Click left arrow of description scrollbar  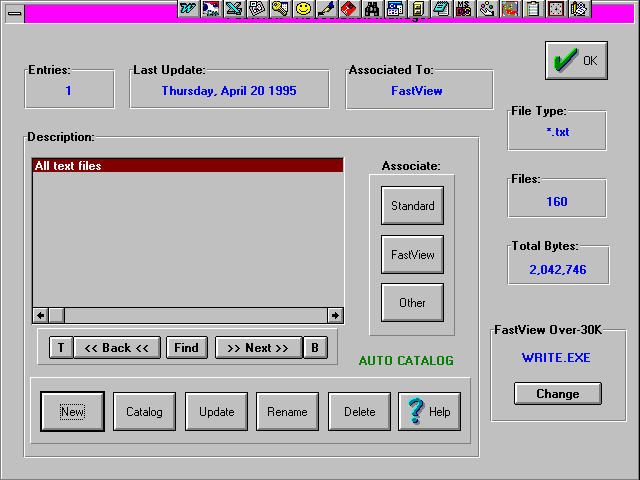[40, 315]
